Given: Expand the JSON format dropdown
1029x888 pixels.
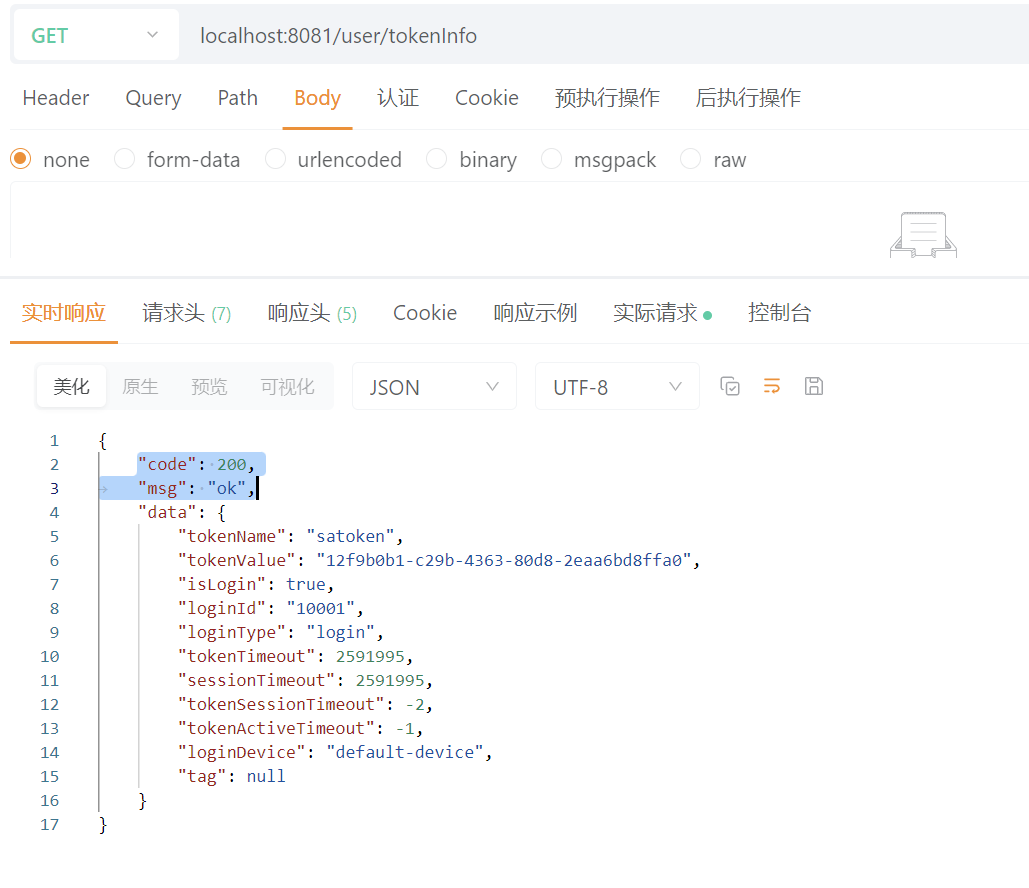Looking at the screenshot, I should [434, 387].
